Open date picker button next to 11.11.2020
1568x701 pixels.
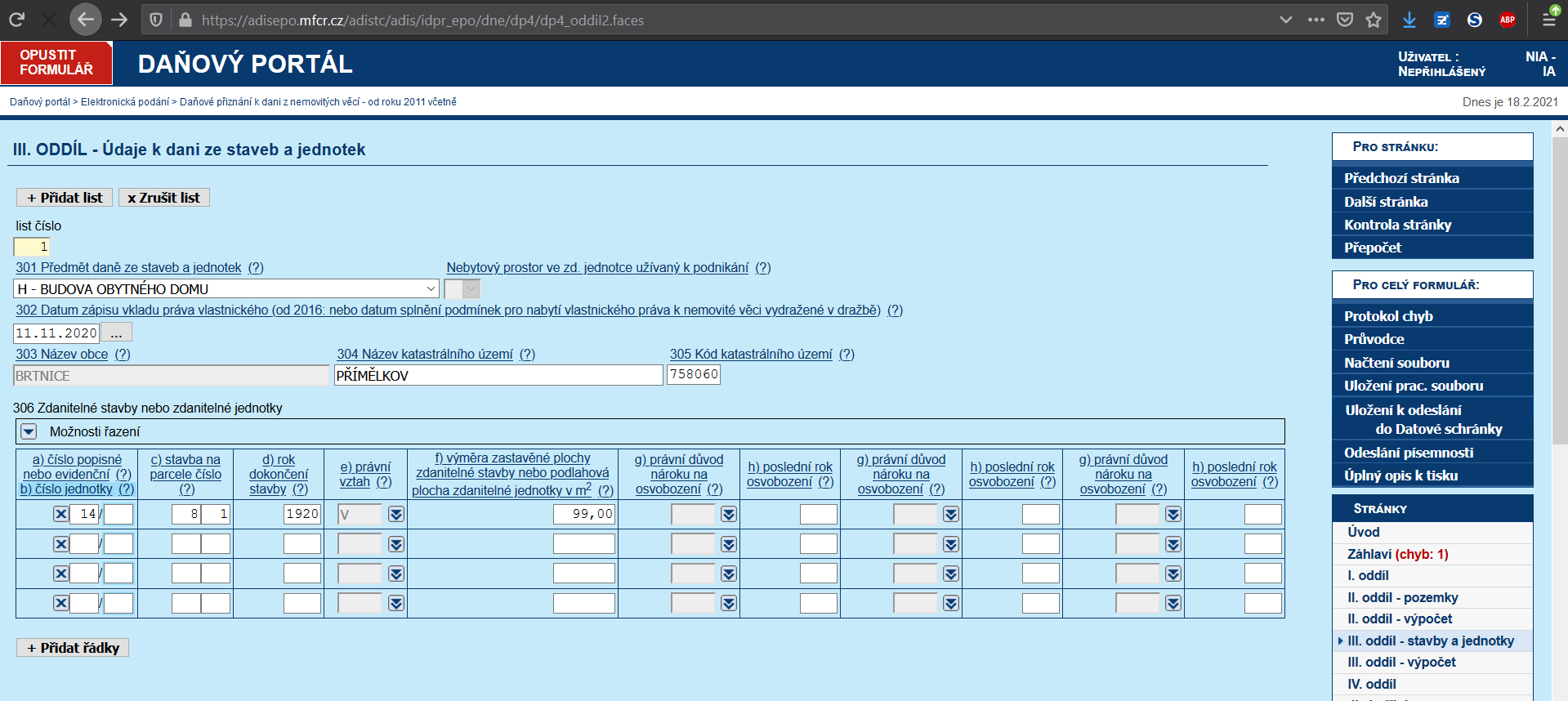pos(116,333)
